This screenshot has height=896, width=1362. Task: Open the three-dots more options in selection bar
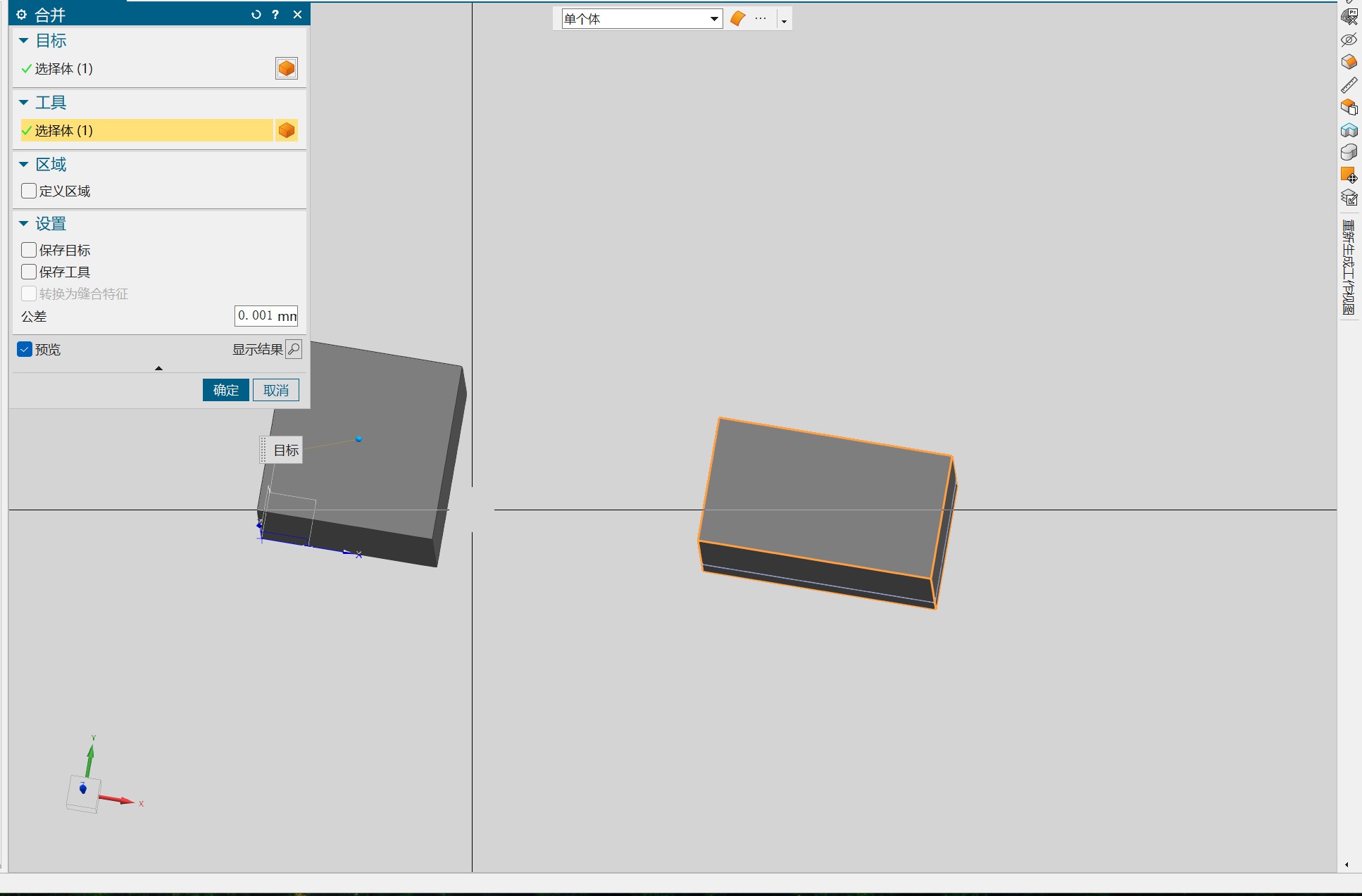[761, 19]
